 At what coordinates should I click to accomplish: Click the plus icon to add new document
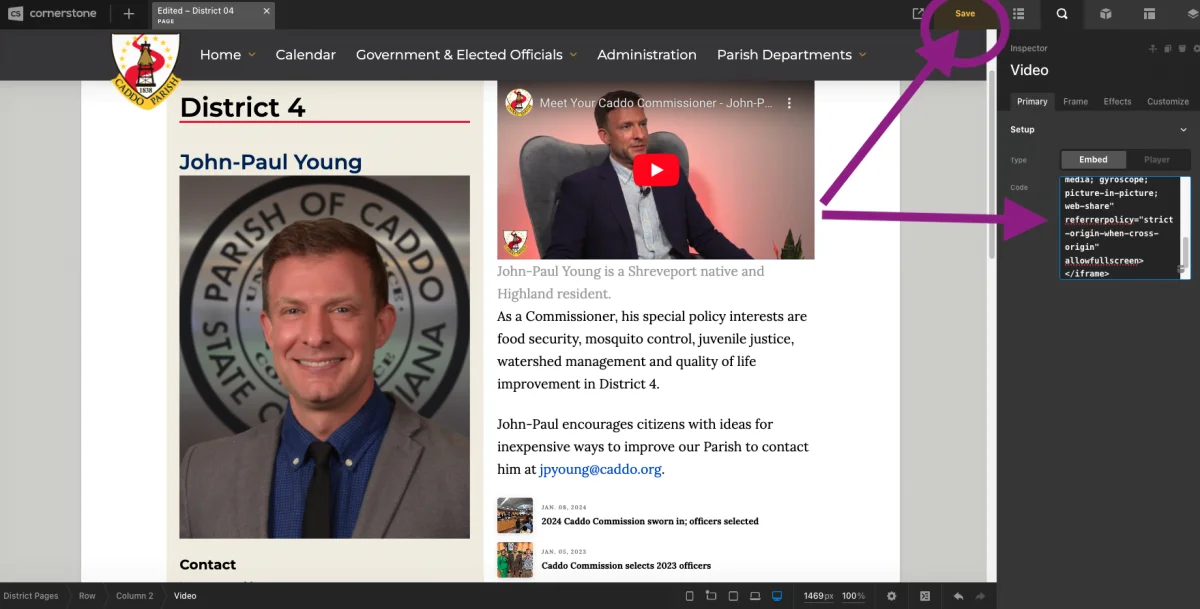click(x=128, y=14)
